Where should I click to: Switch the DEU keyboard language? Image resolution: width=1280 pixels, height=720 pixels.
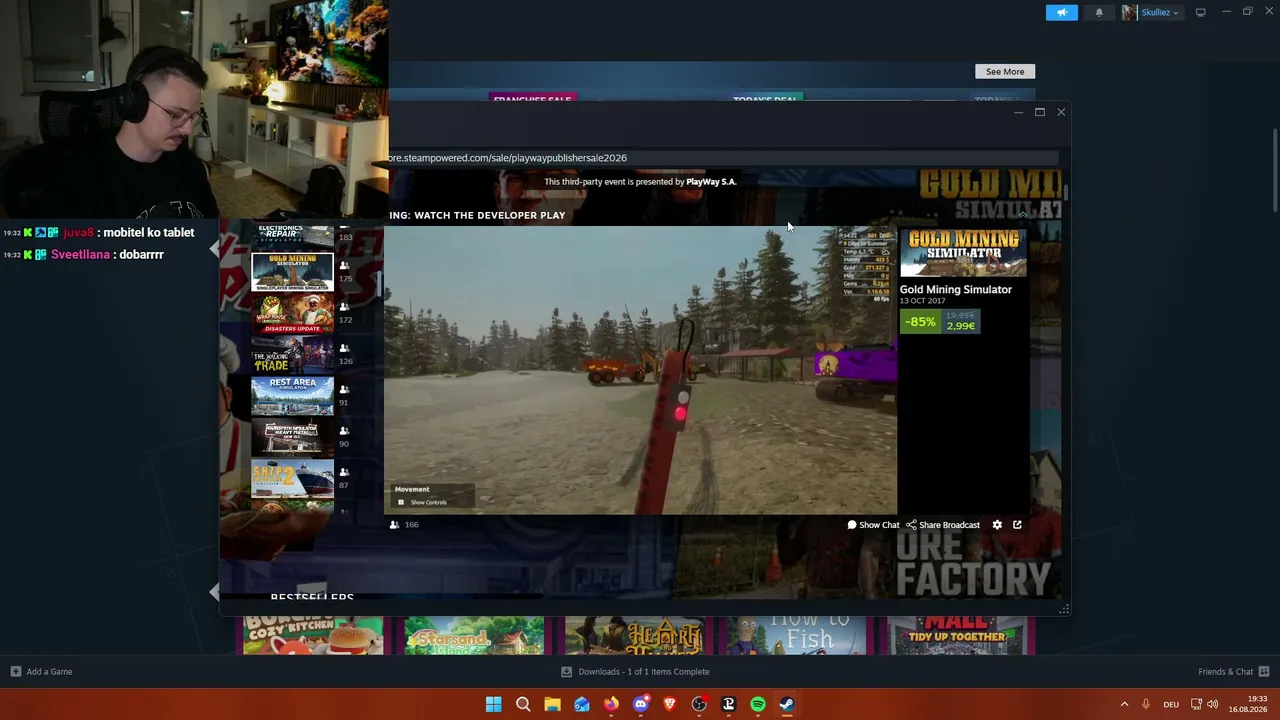pos(1171,705)
